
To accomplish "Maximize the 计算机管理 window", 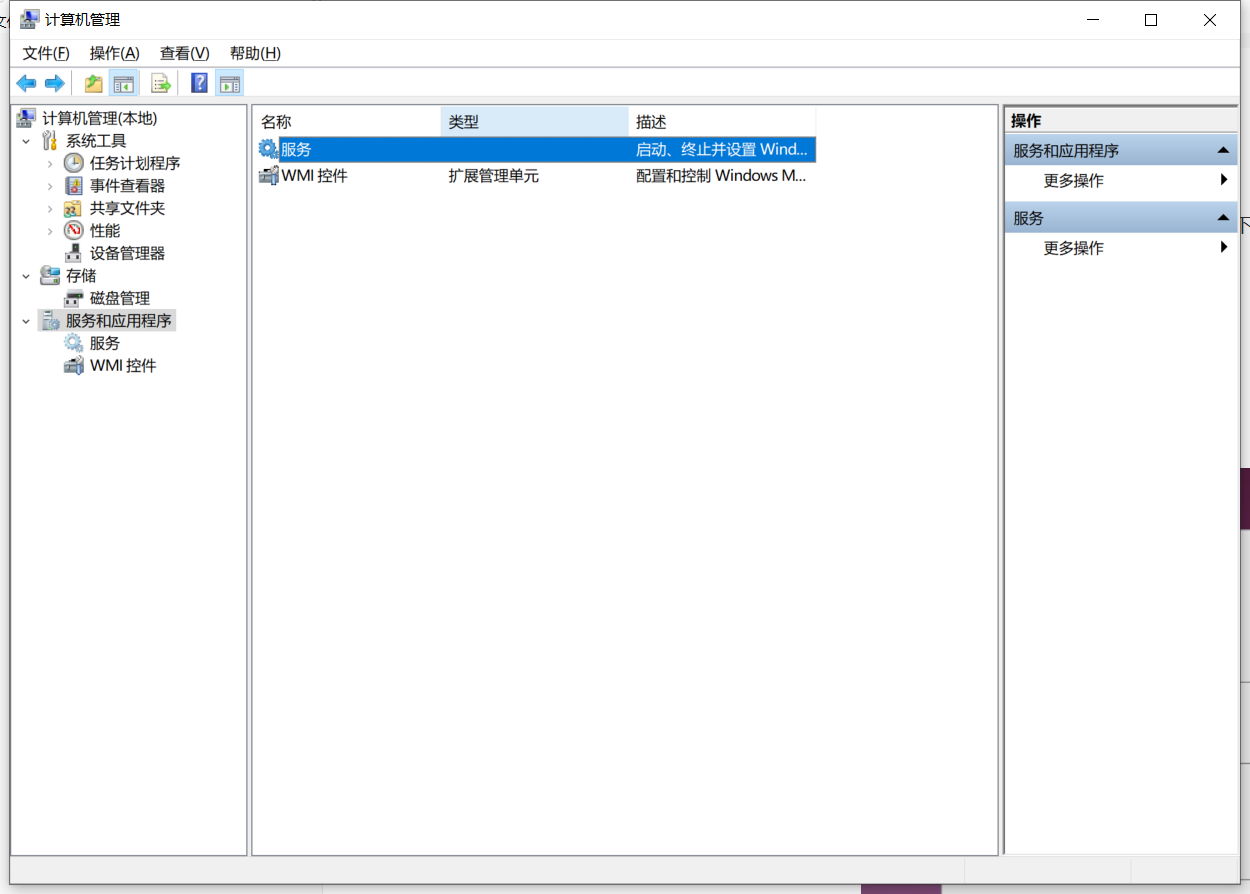I will click(1151, 20).
